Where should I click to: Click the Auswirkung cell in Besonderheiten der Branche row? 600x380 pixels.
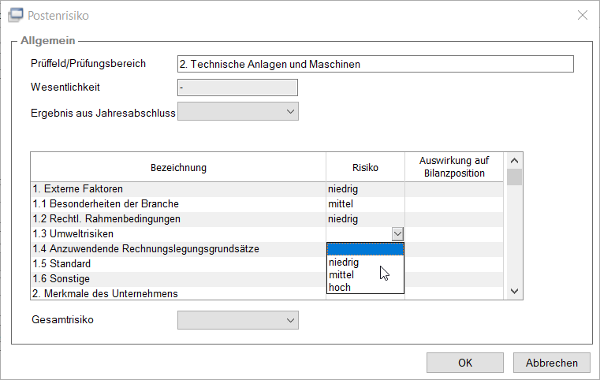(454, 204)
